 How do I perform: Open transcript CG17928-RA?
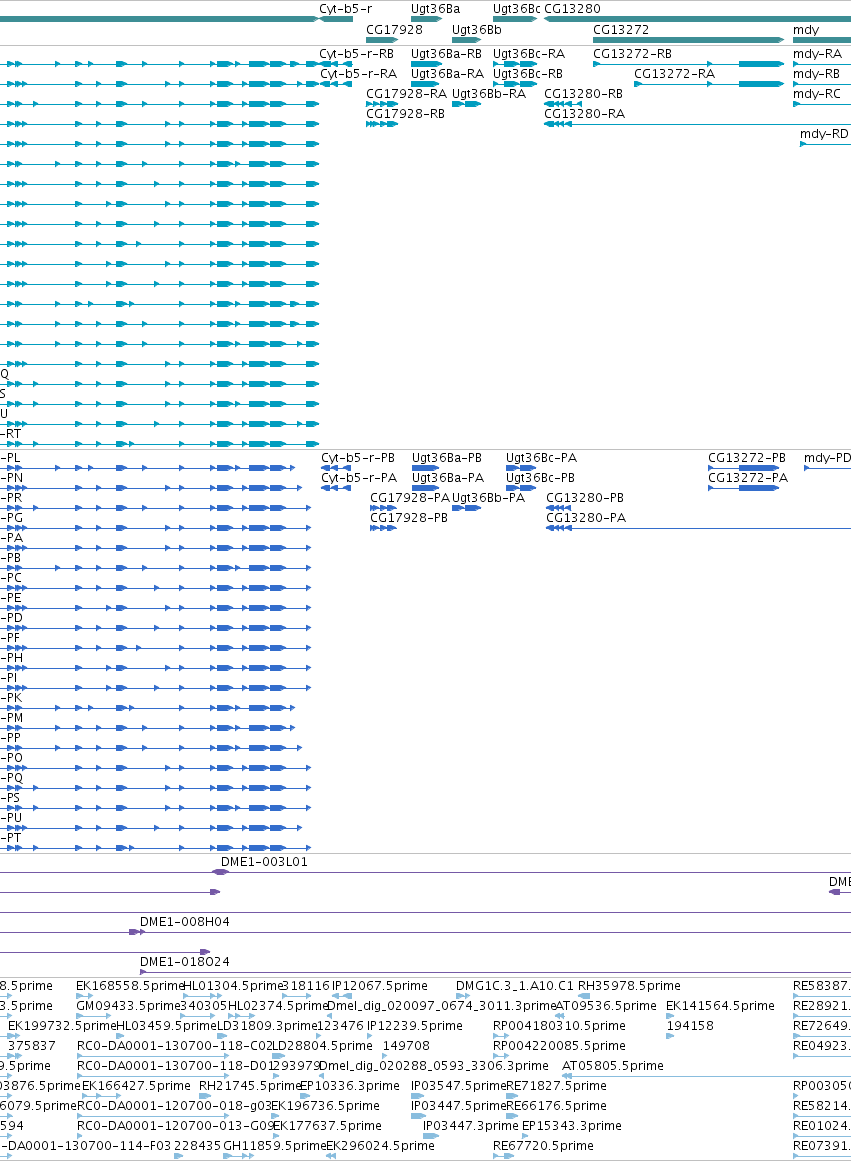coord(407,94)
